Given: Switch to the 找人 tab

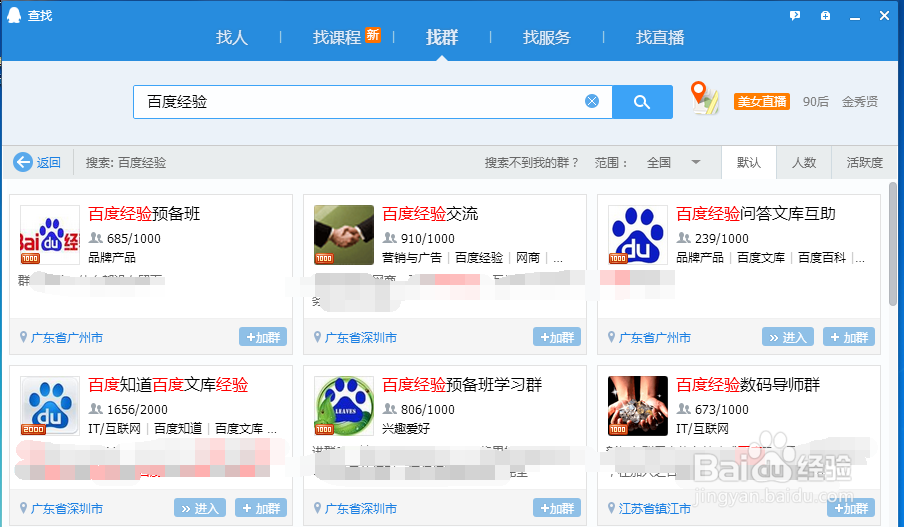Looking at the screenshot, I should pyautogui.click(x=232, y=37).
